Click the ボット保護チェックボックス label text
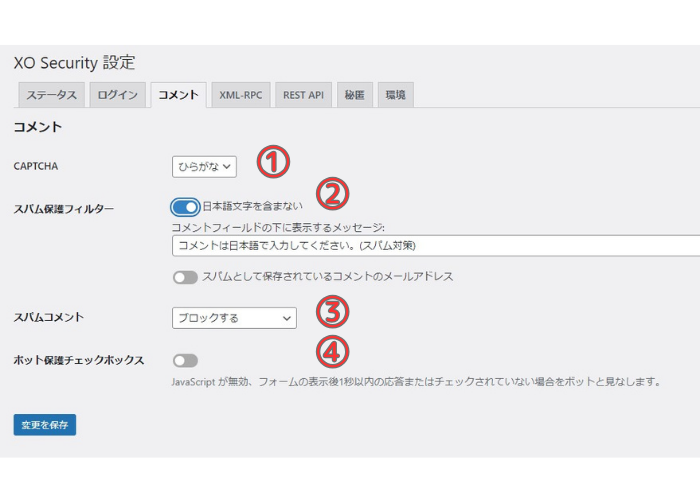The width and height of the screenshot is (700, 500). (79, 360)
